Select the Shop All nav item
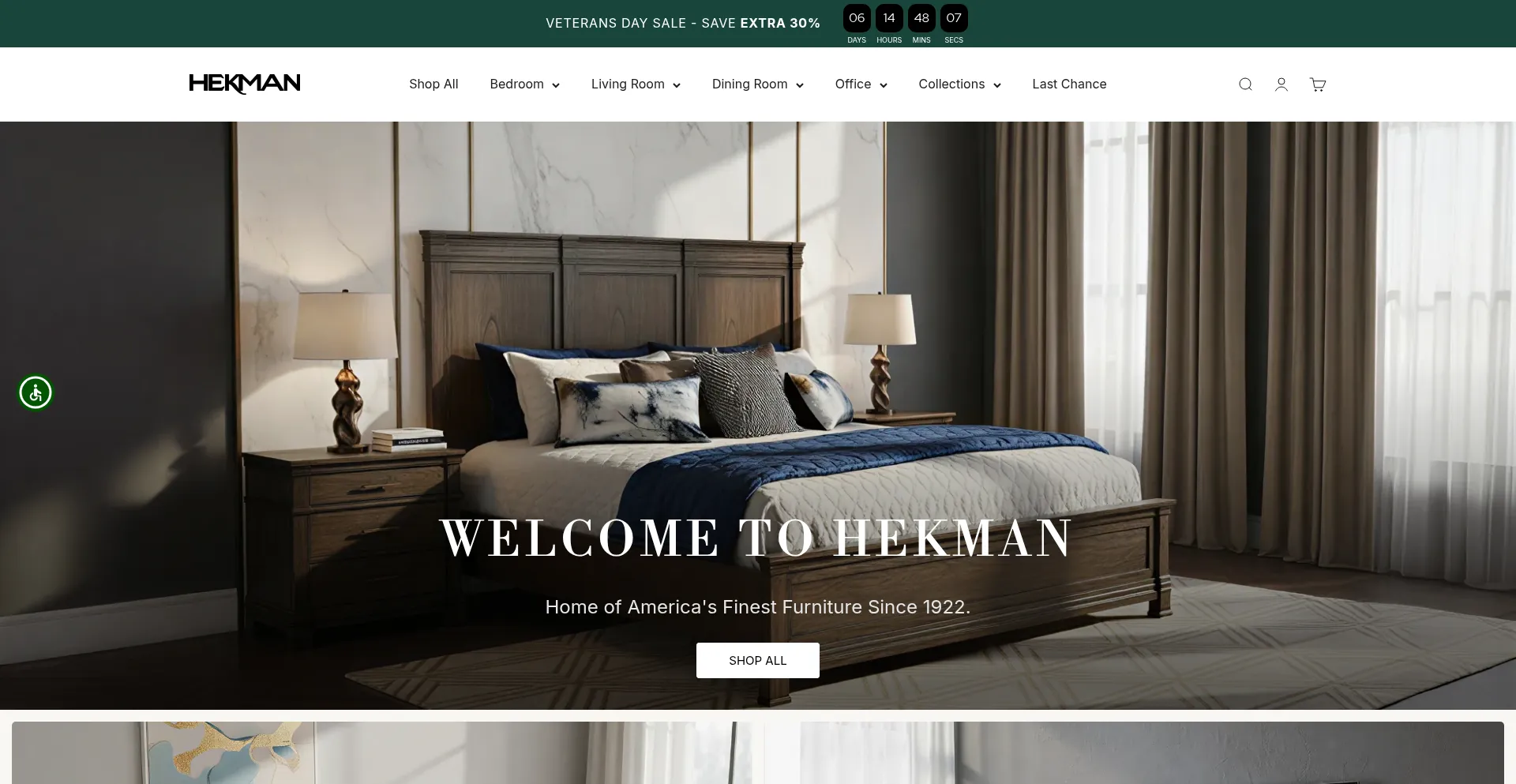This screenshot has height=784, width=1516. (x=433, y=84)
